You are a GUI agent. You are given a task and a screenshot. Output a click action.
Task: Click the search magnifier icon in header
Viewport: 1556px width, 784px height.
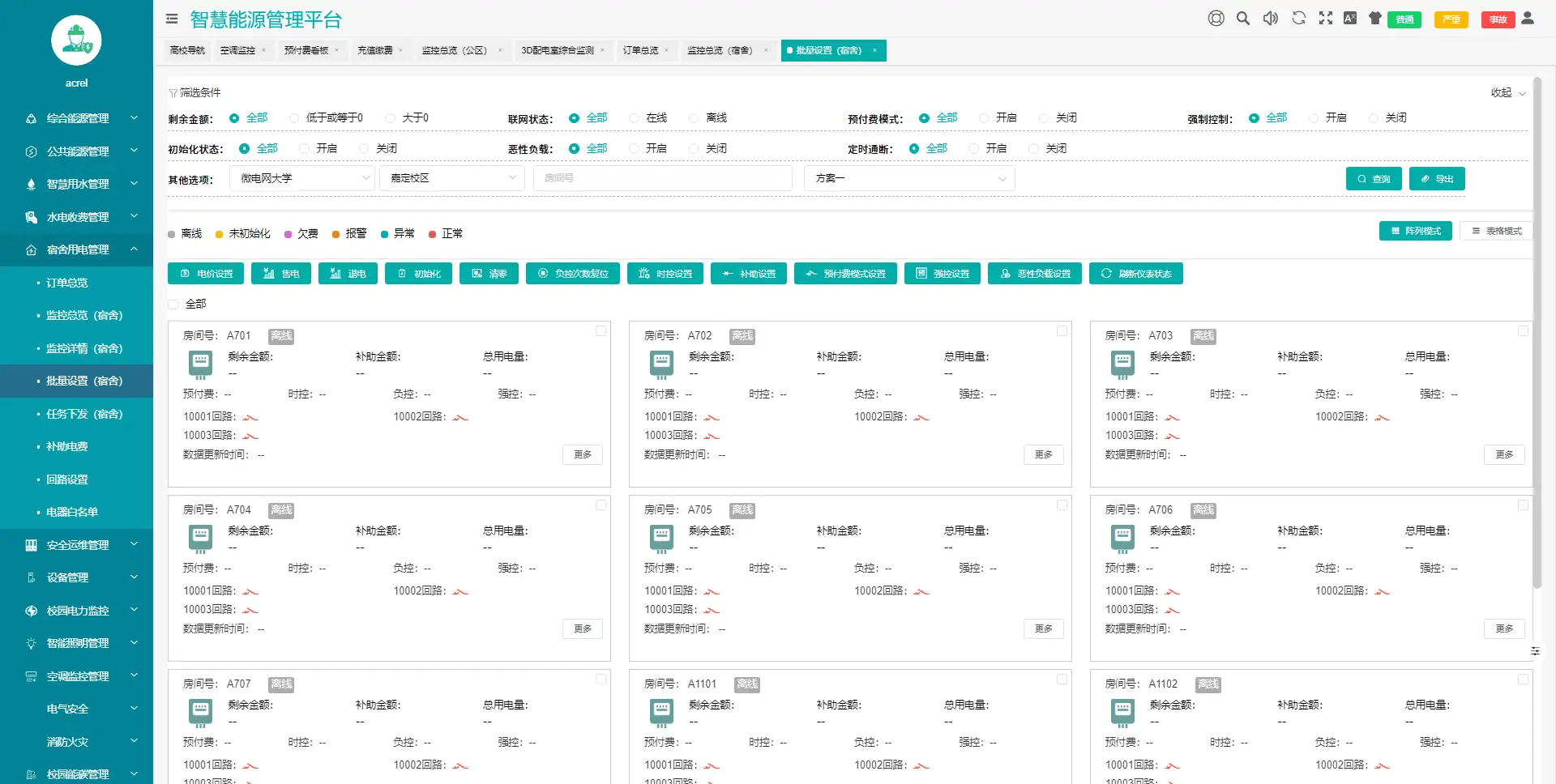[1242, 19]
